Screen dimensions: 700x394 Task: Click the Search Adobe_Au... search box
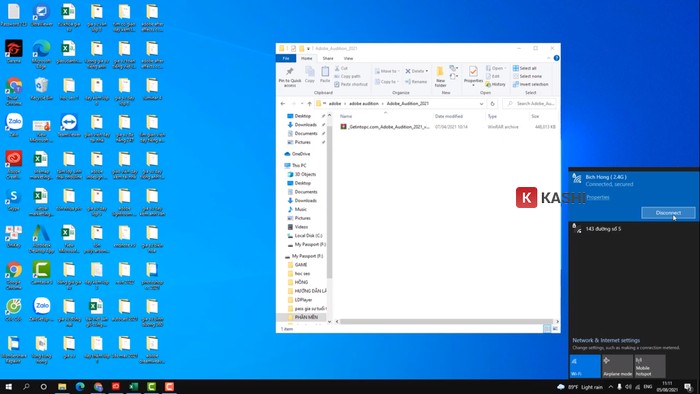pyautogui.click(x=530, y=104)
